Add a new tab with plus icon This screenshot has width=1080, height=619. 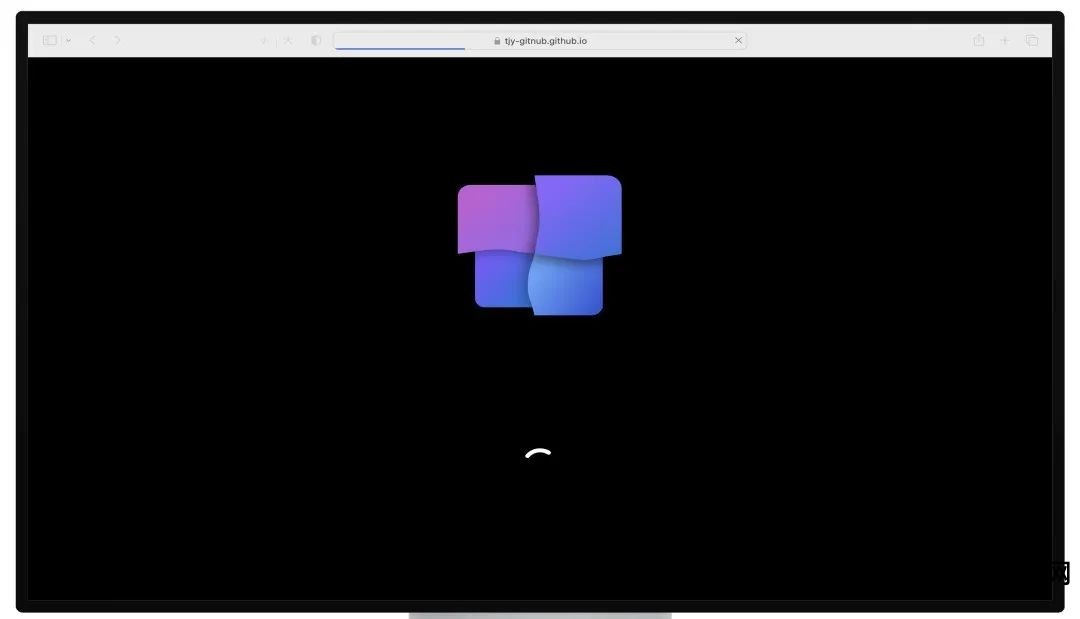point(1005,41)
